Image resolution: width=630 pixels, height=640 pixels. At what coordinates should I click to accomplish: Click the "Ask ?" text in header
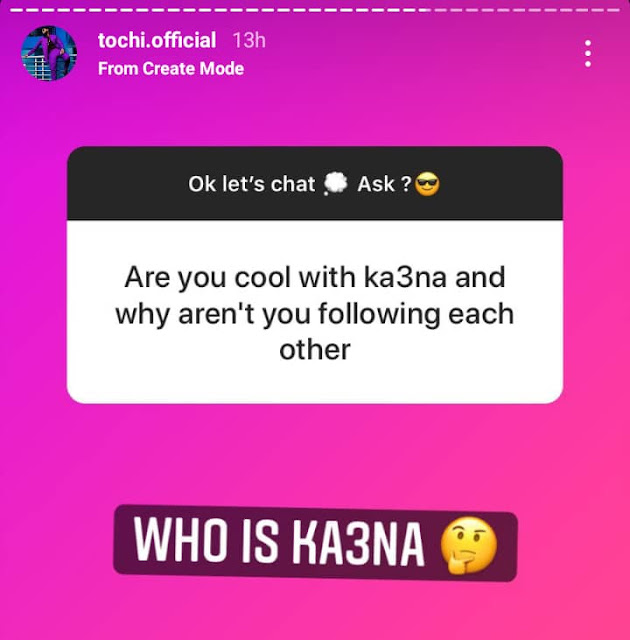(384, 184)
